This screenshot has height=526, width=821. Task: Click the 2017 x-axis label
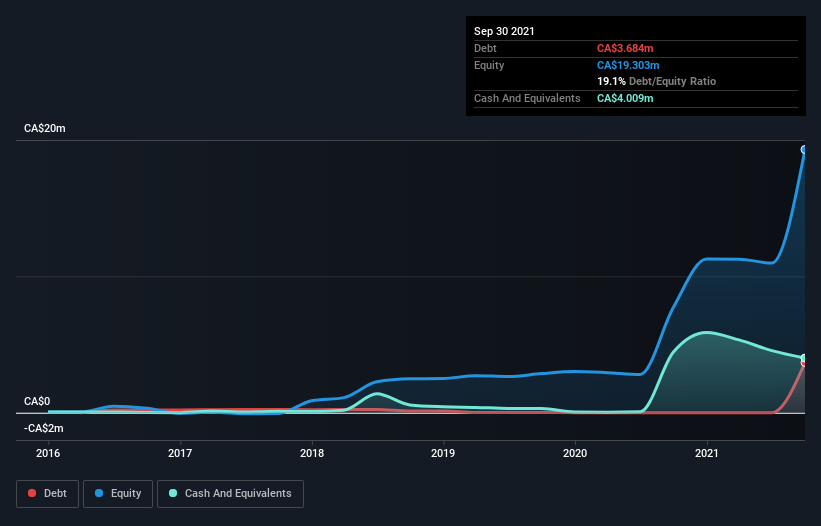click(x=180, y=453)
